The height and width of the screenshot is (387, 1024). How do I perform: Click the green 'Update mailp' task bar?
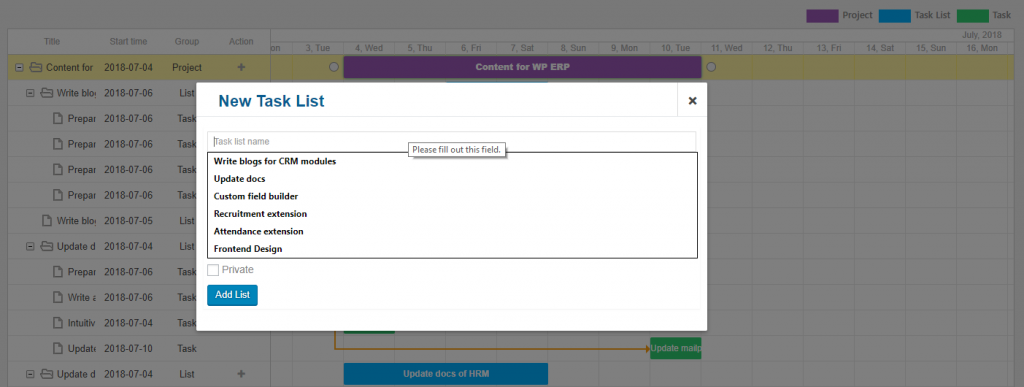[x=676, y=348]
